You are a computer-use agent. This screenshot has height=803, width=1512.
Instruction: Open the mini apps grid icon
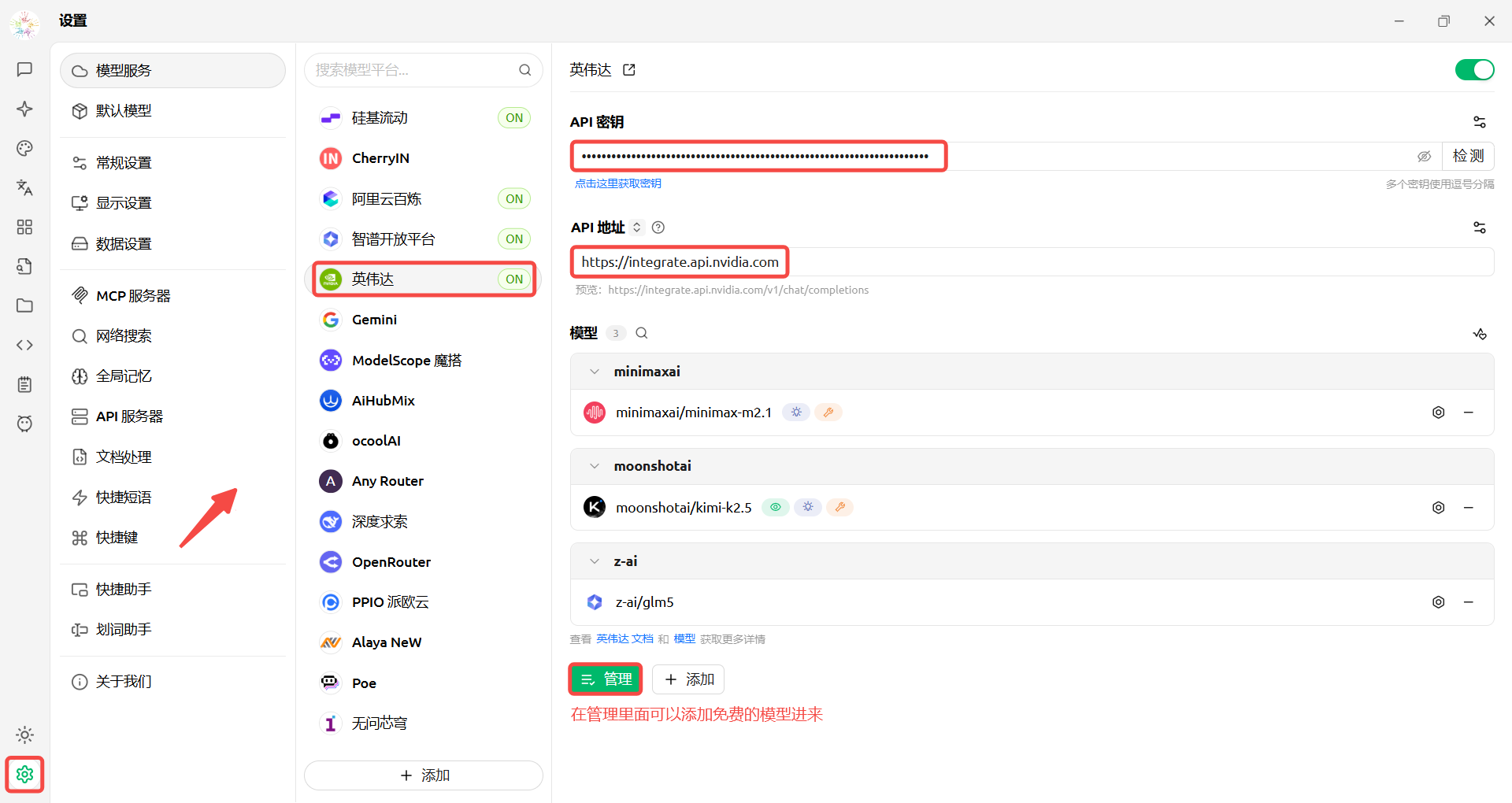click(x=24, y=227)
